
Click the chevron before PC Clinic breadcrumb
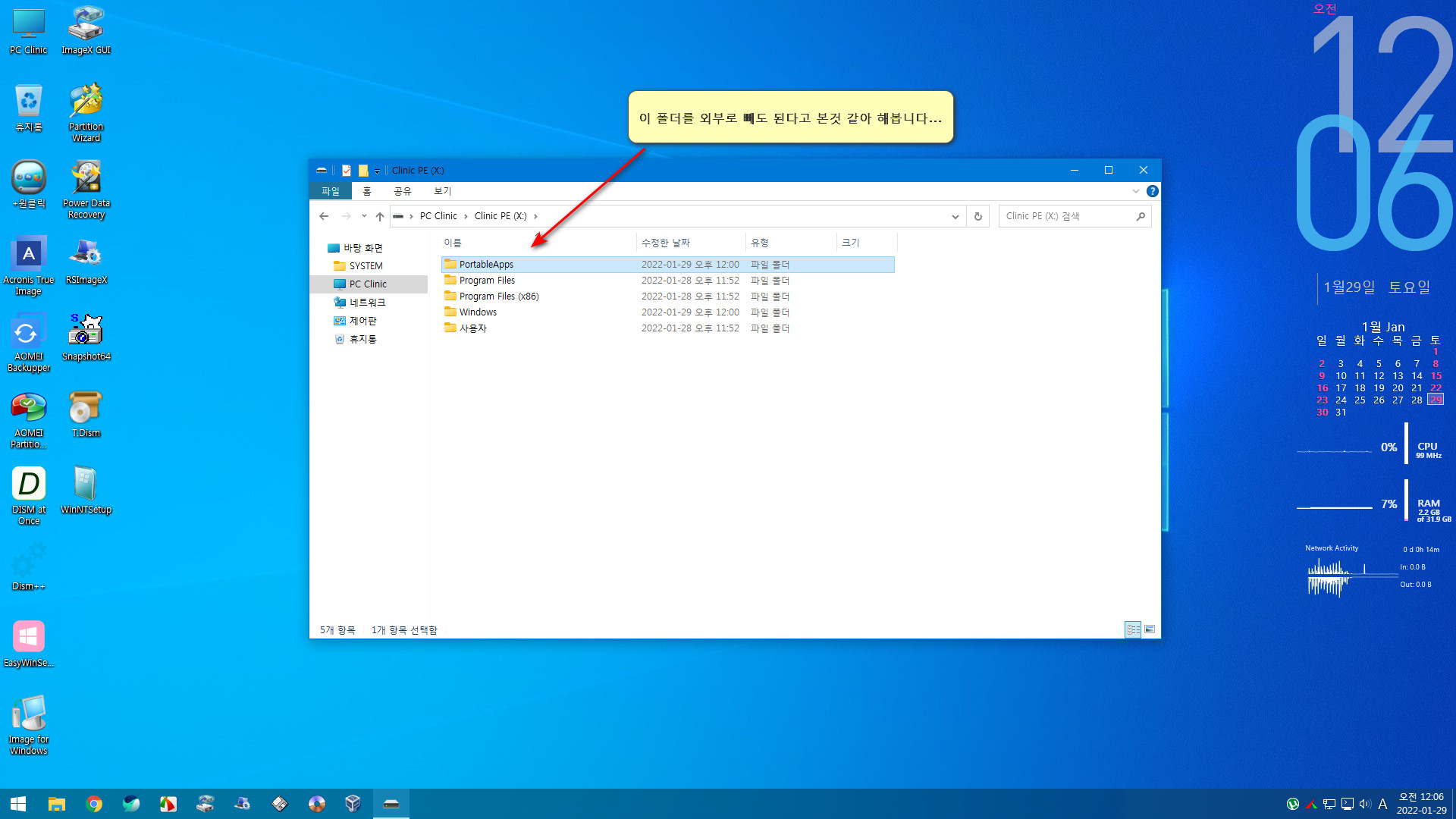pyautogui.click(x=411, y=216)
